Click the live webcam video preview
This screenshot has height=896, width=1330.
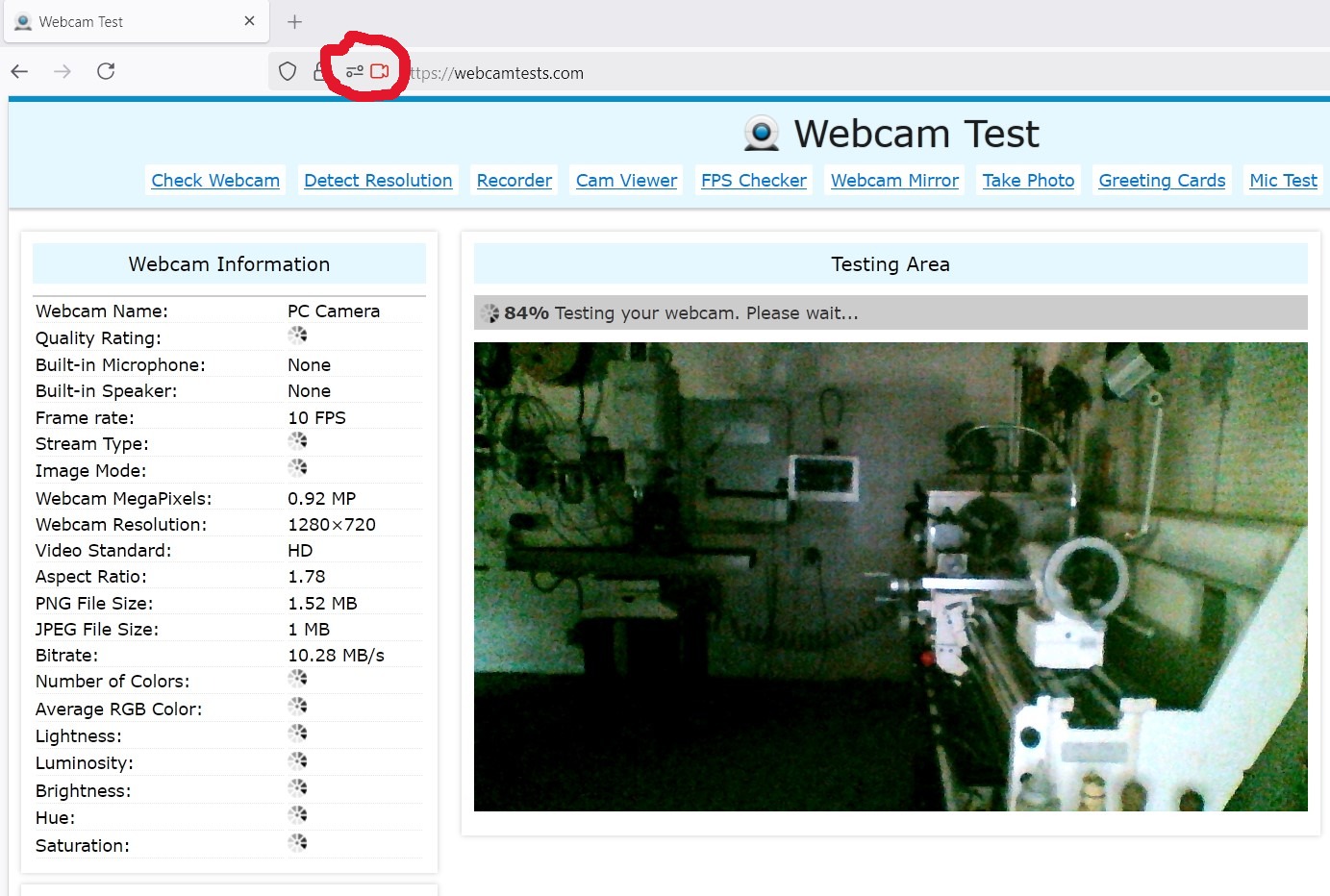pos(891,577)
